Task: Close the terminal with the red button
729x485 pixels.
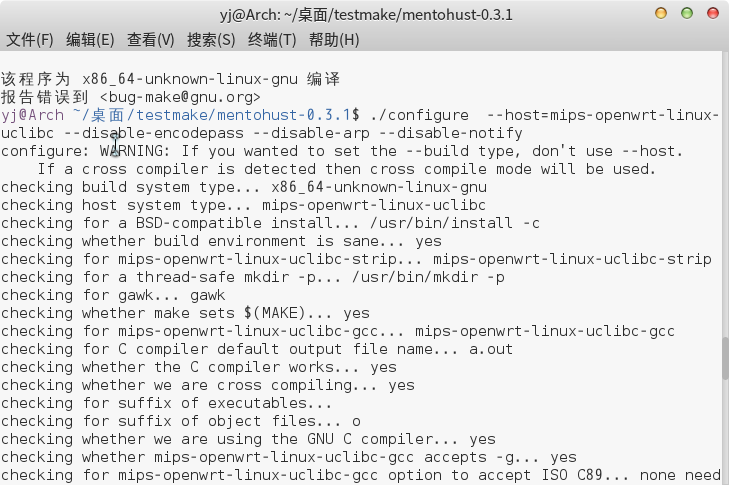Action: point(713,13)
